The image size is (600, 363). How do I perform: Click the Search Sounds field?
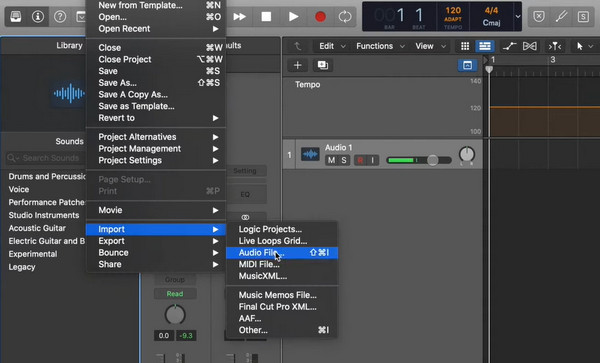(45, 158)
